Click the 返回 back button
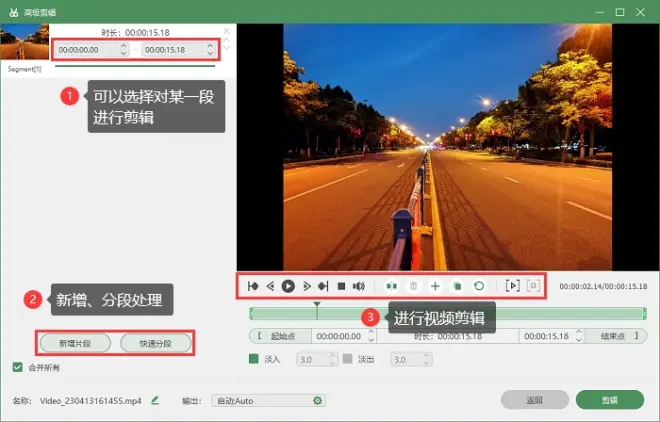This screenshot has width=660, height=422. pyautogui.click(x=535, y=400)
